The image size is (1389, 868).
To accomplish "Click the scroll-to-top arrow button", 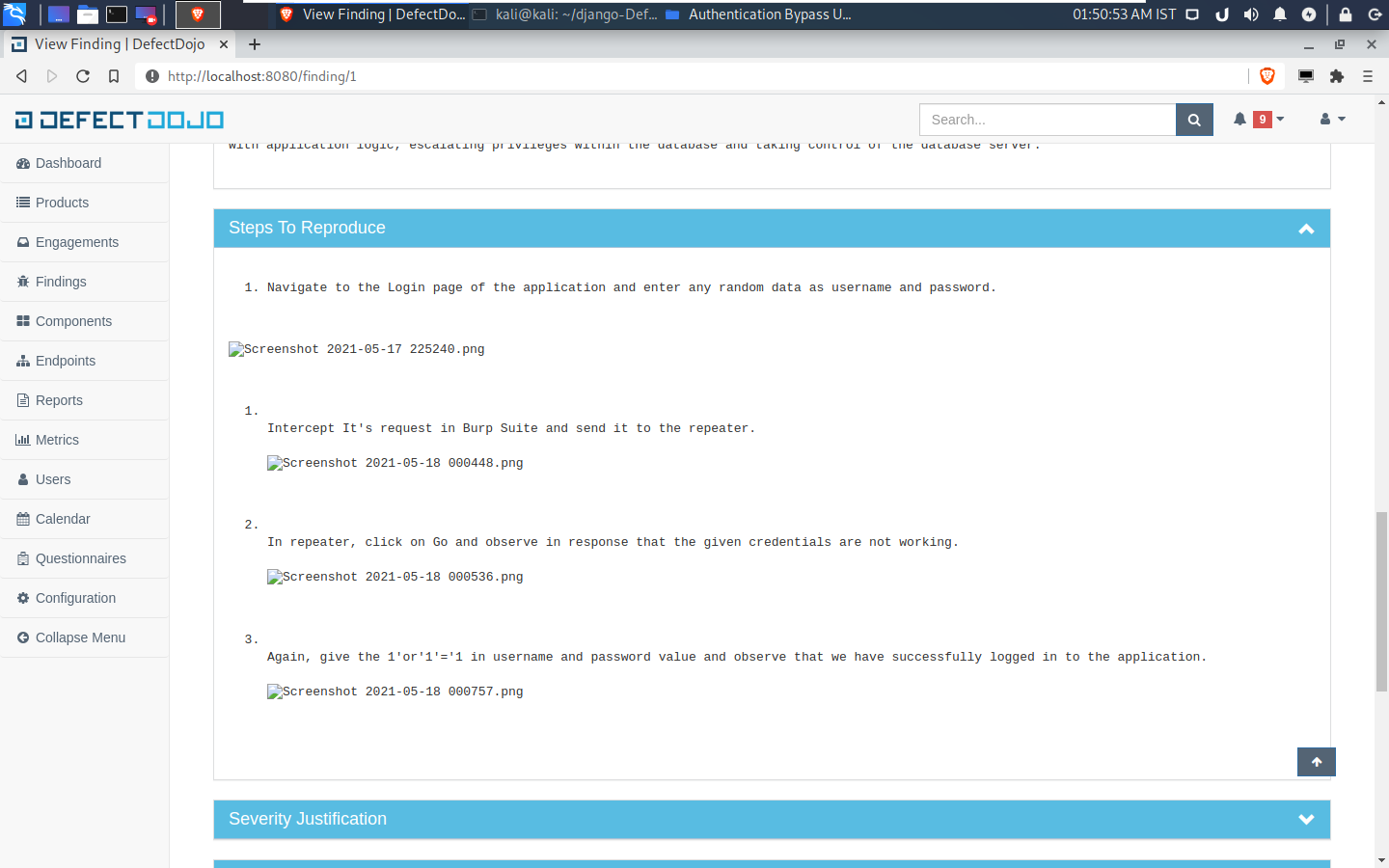I will (x=1316, y=762).
